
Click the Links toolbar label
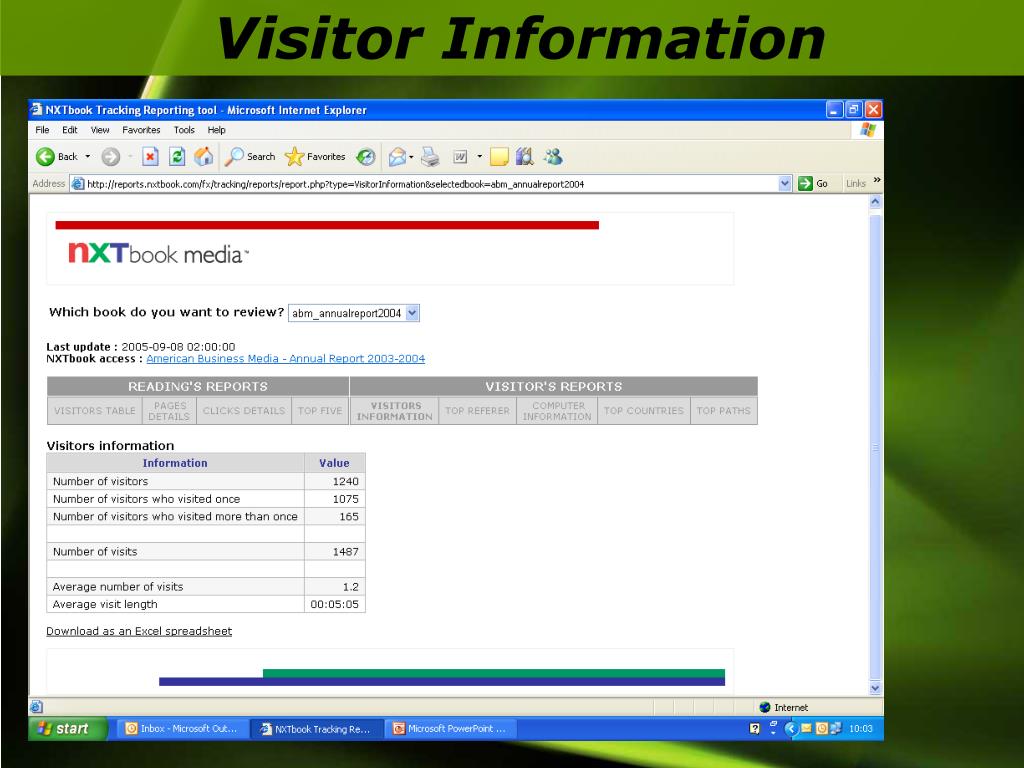coord(856,184)
